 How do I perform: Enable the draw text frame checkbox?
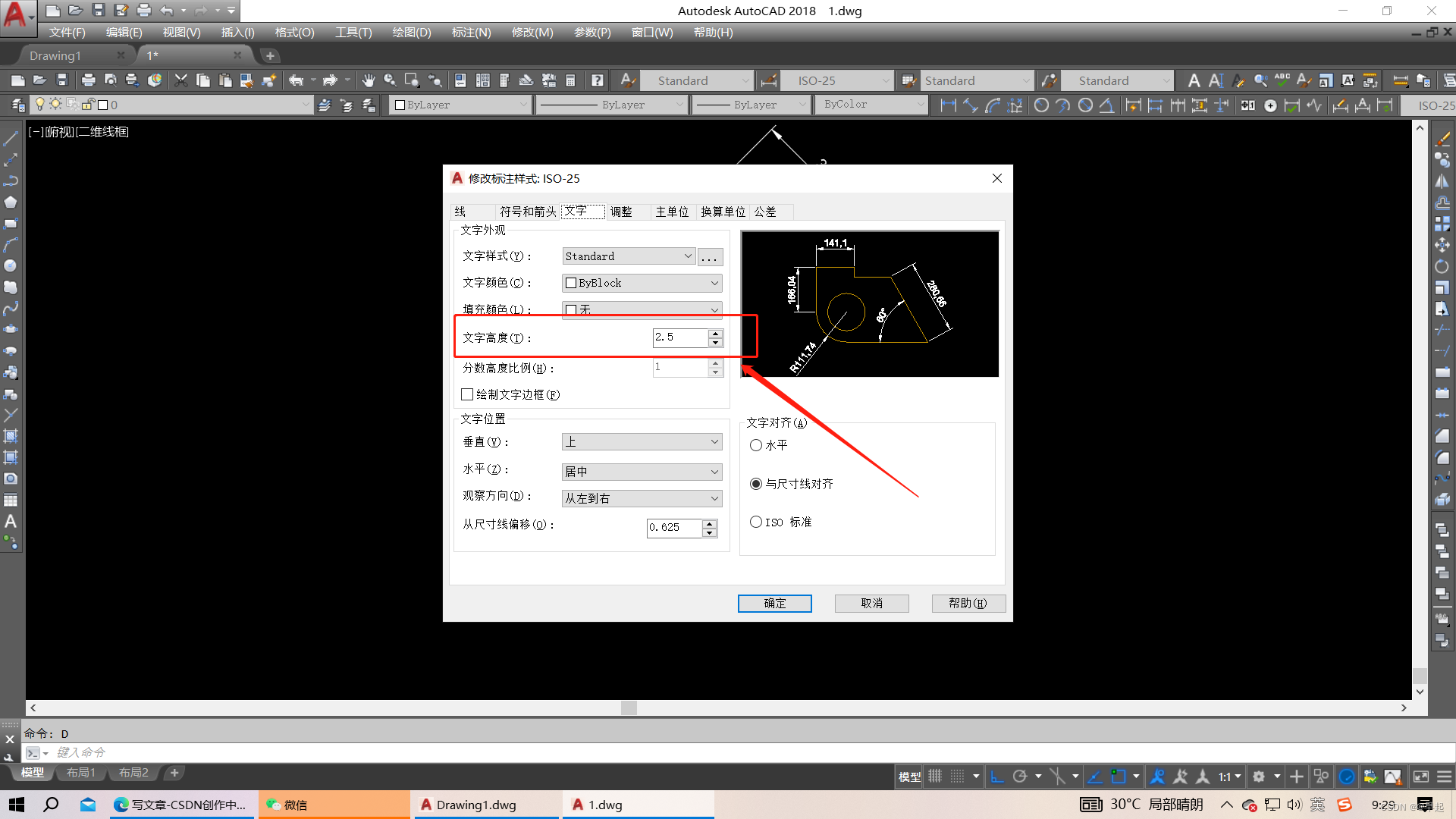coord(467,394)
